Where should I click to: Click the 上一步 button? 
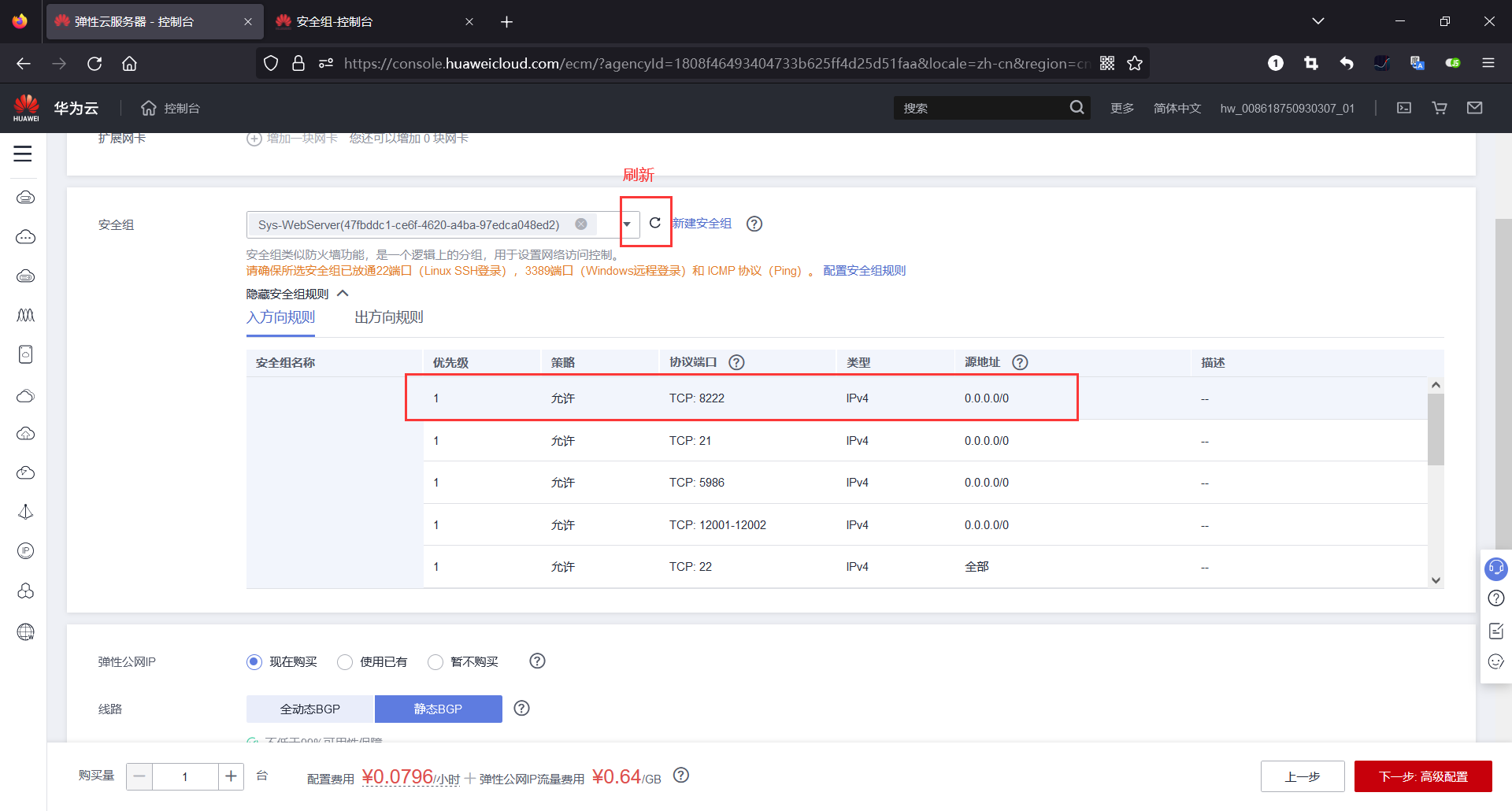tap(1303, 776)
